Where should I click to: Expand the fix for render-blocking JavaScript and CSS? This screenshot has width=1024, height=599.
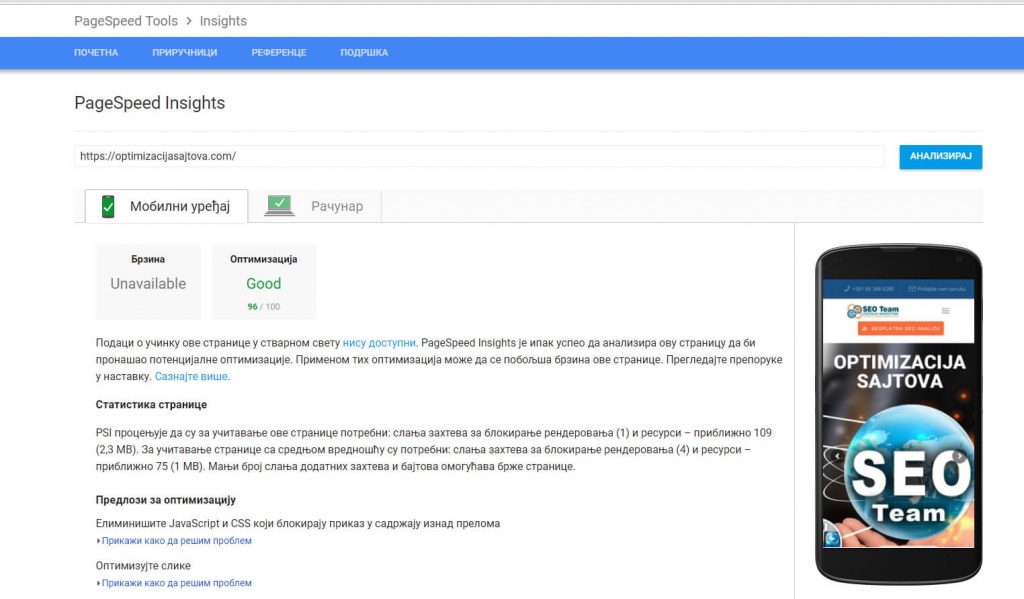tap(175, 541)
